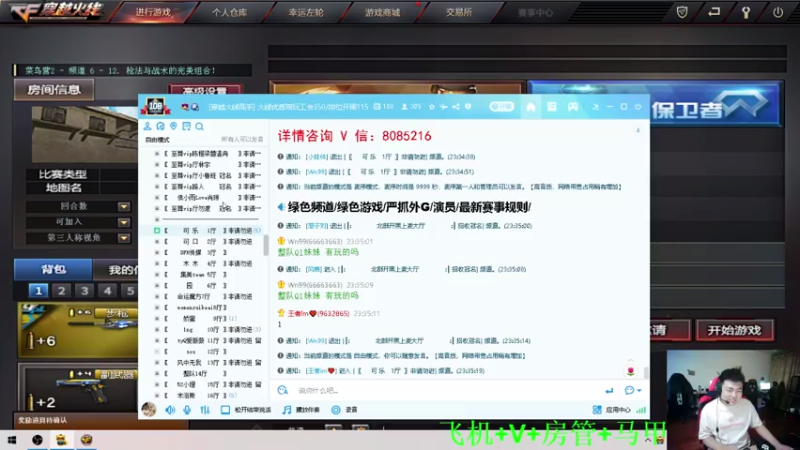The image size is (800, 450).
Task: Click the music note accompaniment icon
Action: tap(287, 410)
